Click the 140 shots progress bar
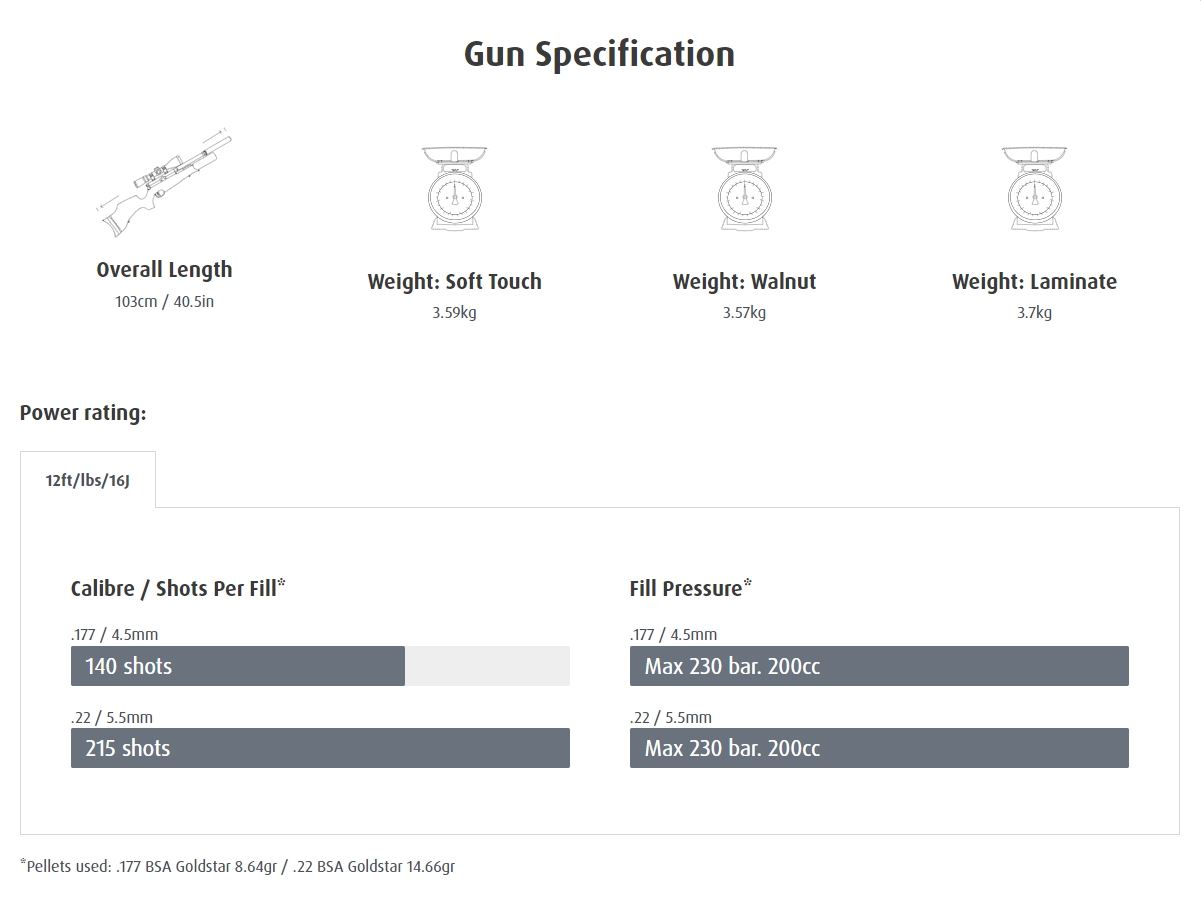Image resolution: width=1201 pixels, height=902 pixels. click(238, 666)
